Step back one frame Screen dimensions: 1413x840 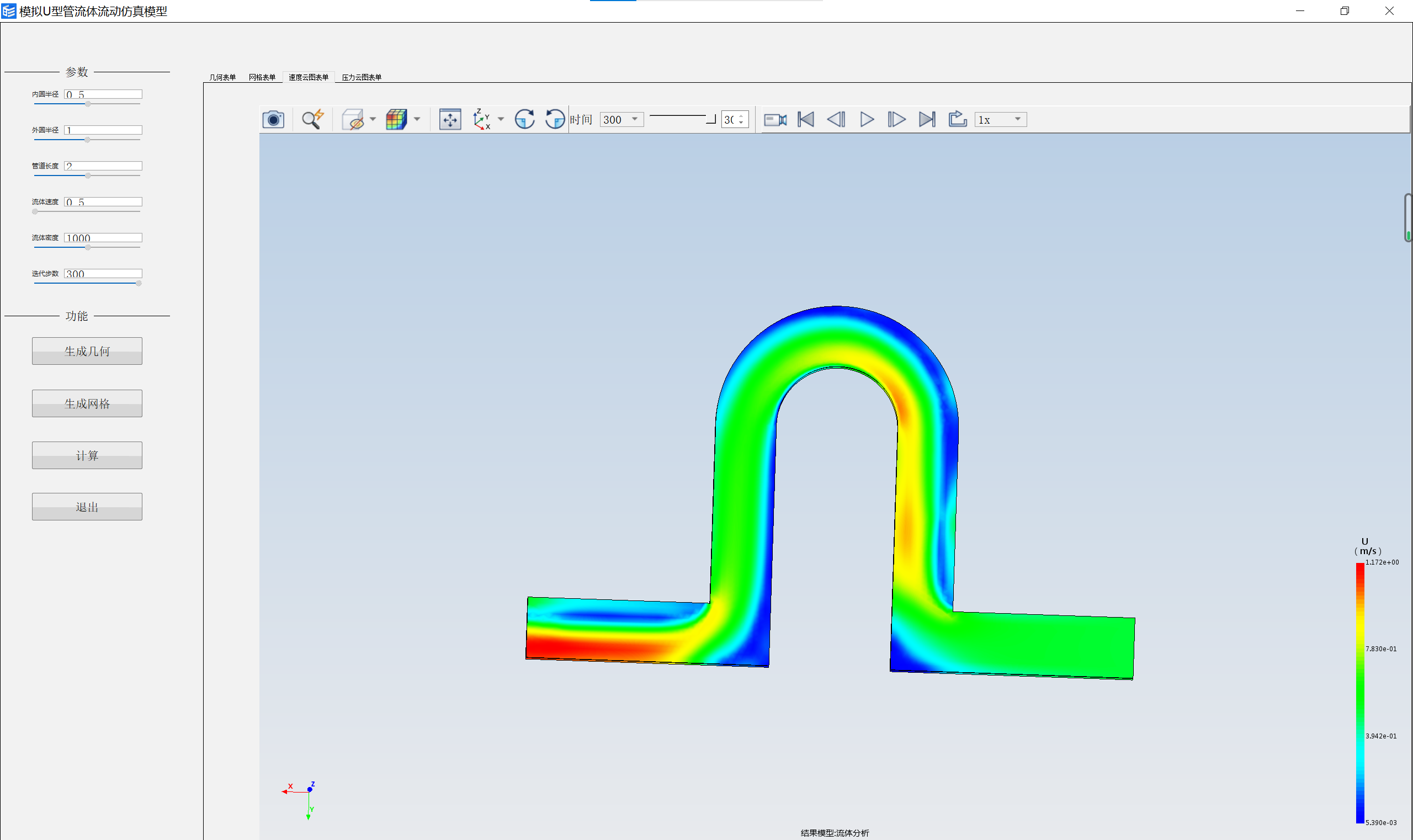836,119
